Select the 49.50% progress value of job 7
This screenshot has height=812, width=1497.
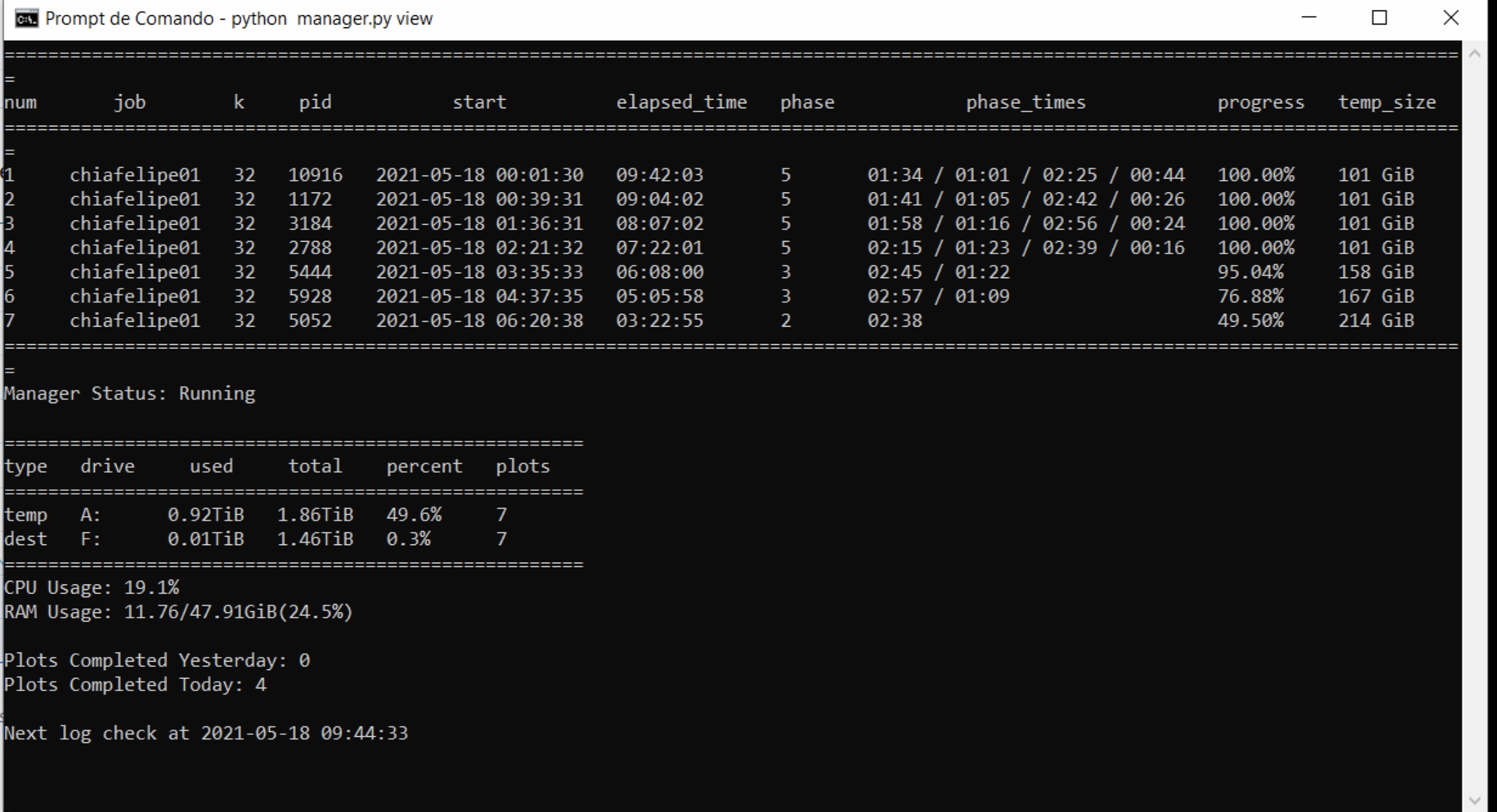click(1251, 320)
